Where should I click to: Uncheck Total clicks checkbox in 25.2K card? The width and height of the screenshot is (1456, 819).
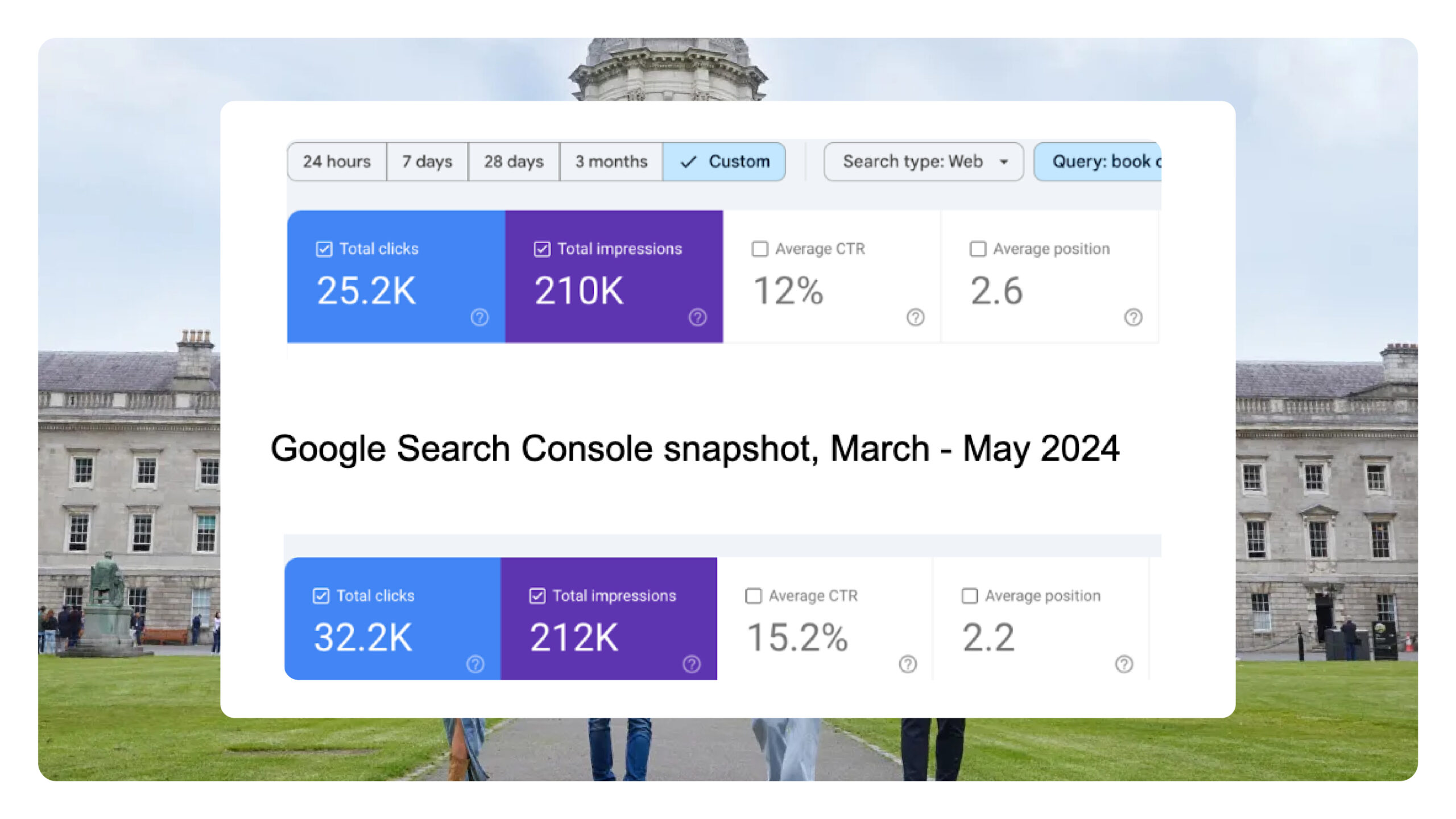[324, 249]
